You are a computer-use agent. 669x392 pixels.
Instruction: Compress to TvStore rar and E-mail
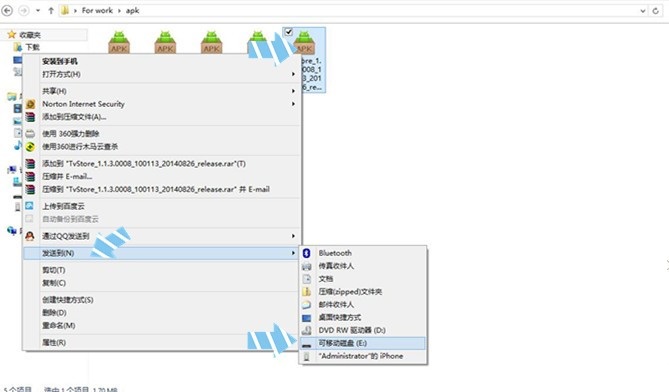162,189
